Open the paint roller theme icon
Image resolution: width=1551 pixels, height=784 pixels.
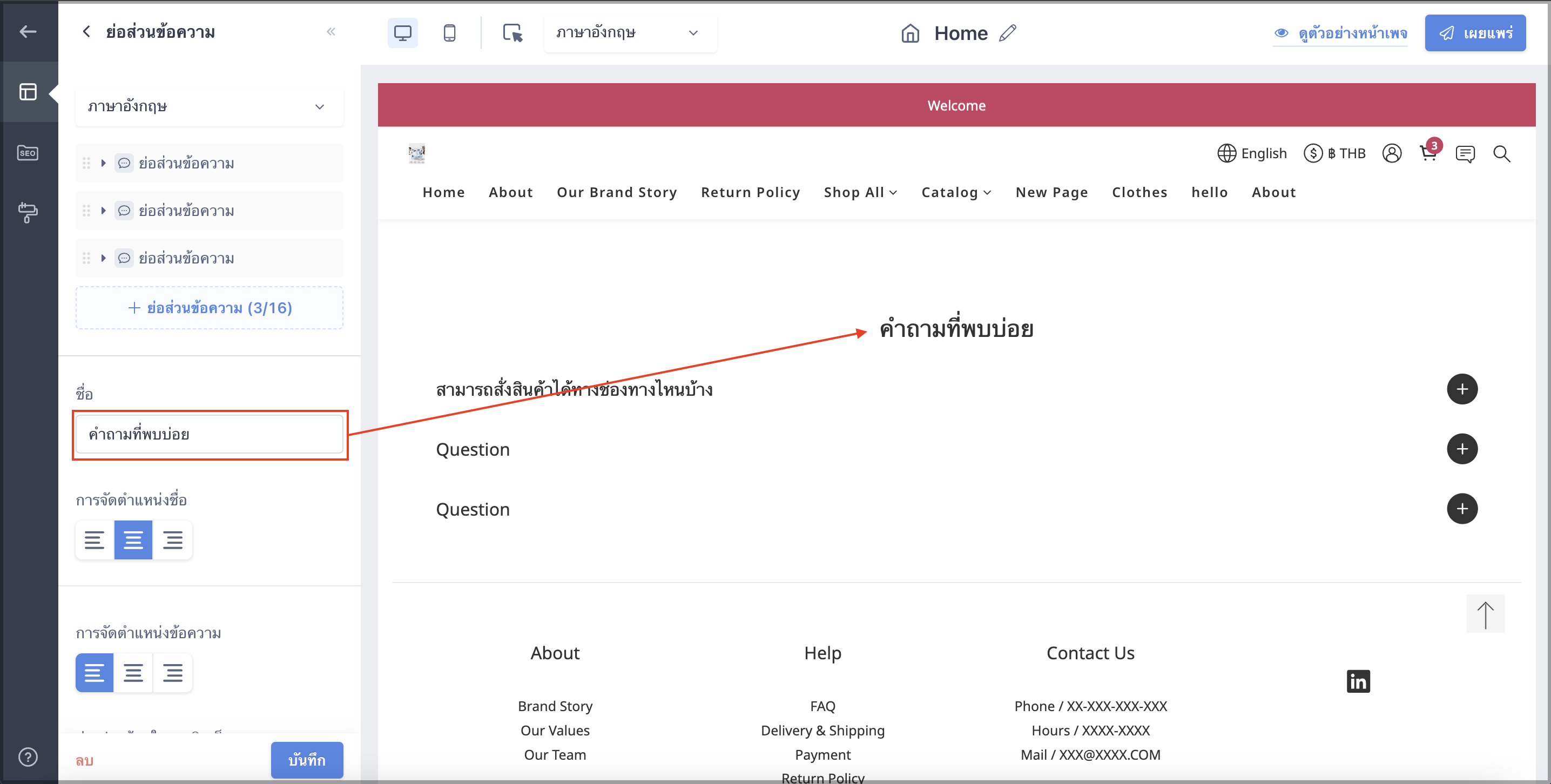[28, 212]
